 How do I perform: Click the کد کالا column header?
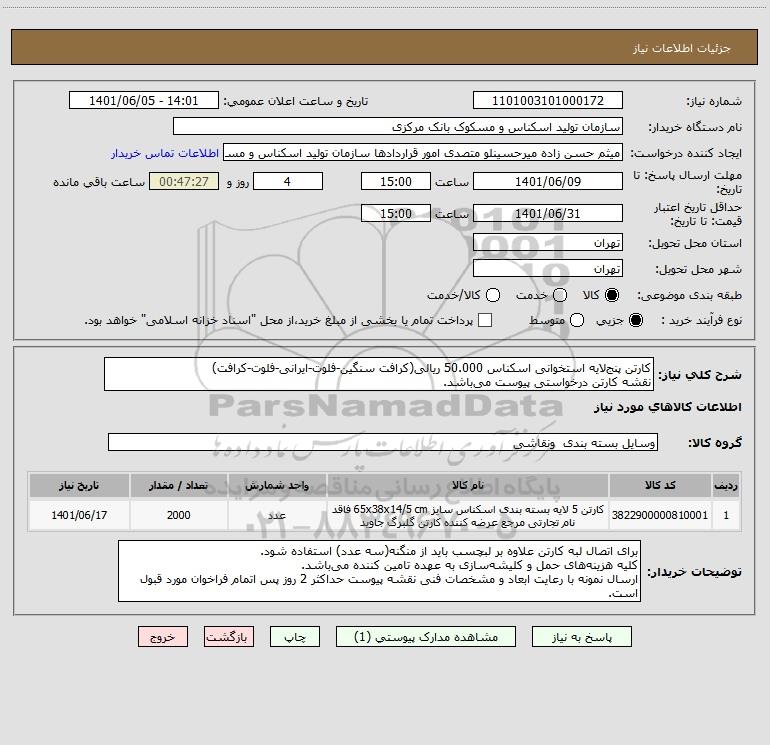660,485
